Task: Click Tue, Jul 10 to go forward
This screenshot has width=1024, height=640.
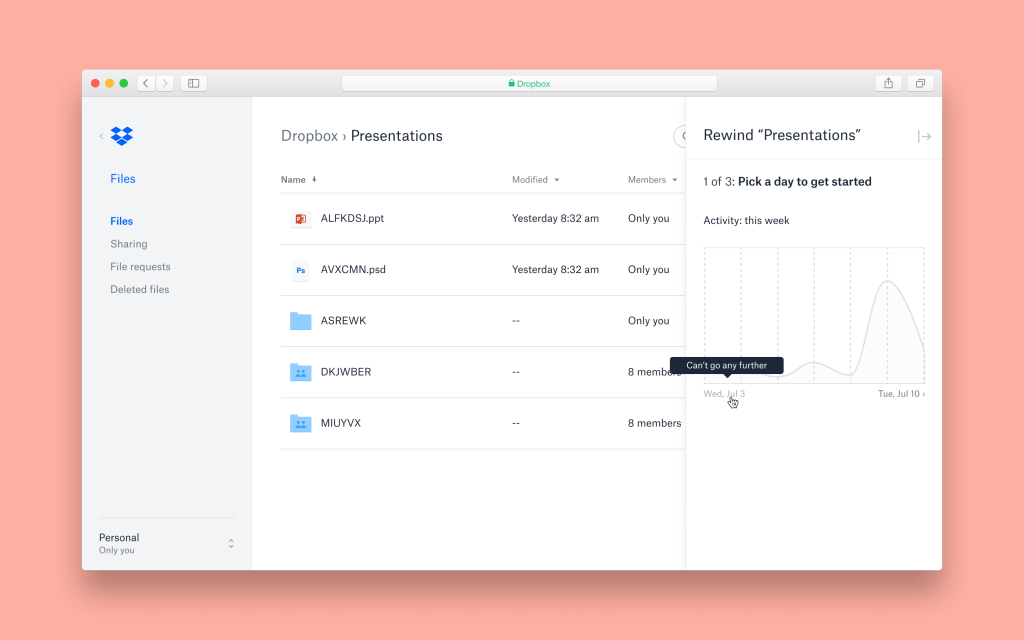Action: [x=900, y=394]
